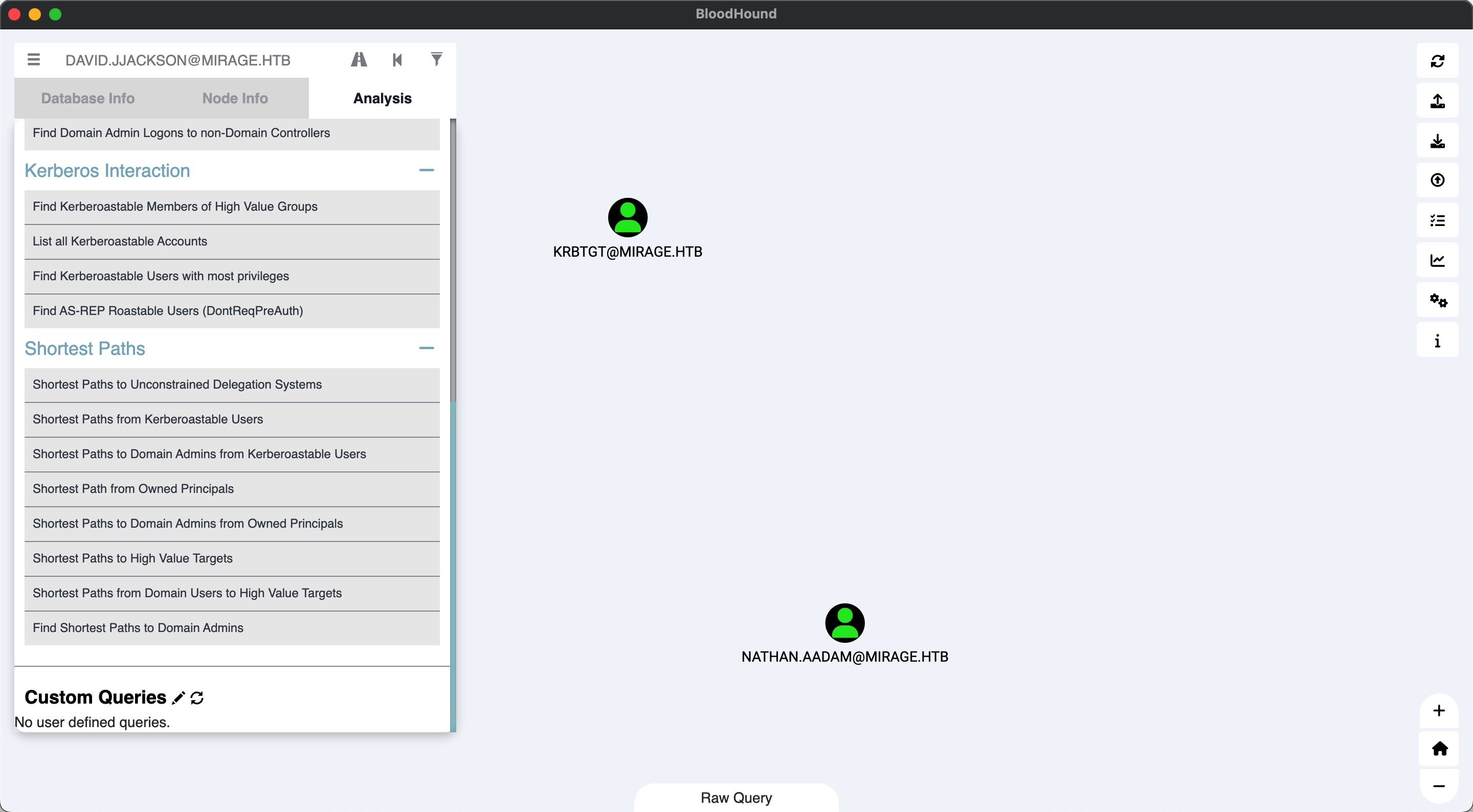This screenshot has width=1473, height=812.
Task: Switch to the Node Info tab
Action: 235,98
